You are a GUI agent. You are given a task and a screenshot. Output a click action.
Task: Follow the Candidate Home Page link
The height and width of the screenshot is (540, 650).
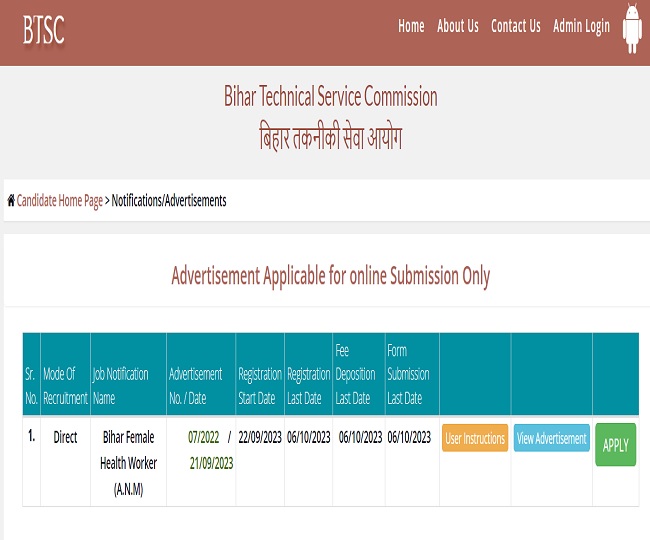click(x=60, y=201)
